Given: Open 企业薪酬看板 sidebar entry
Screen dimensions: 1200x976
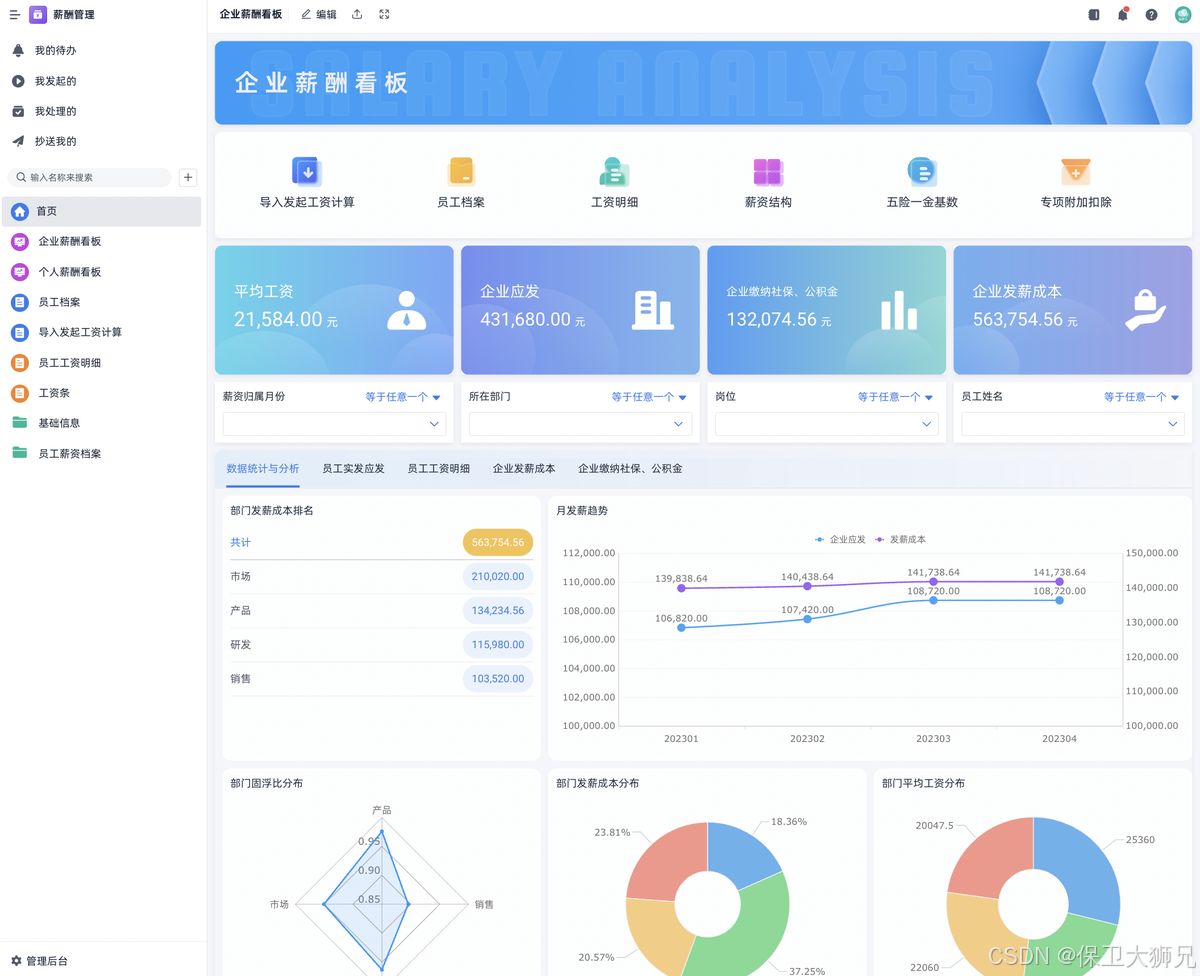Looking at the screenshot, I should click(x=101, y=241).
